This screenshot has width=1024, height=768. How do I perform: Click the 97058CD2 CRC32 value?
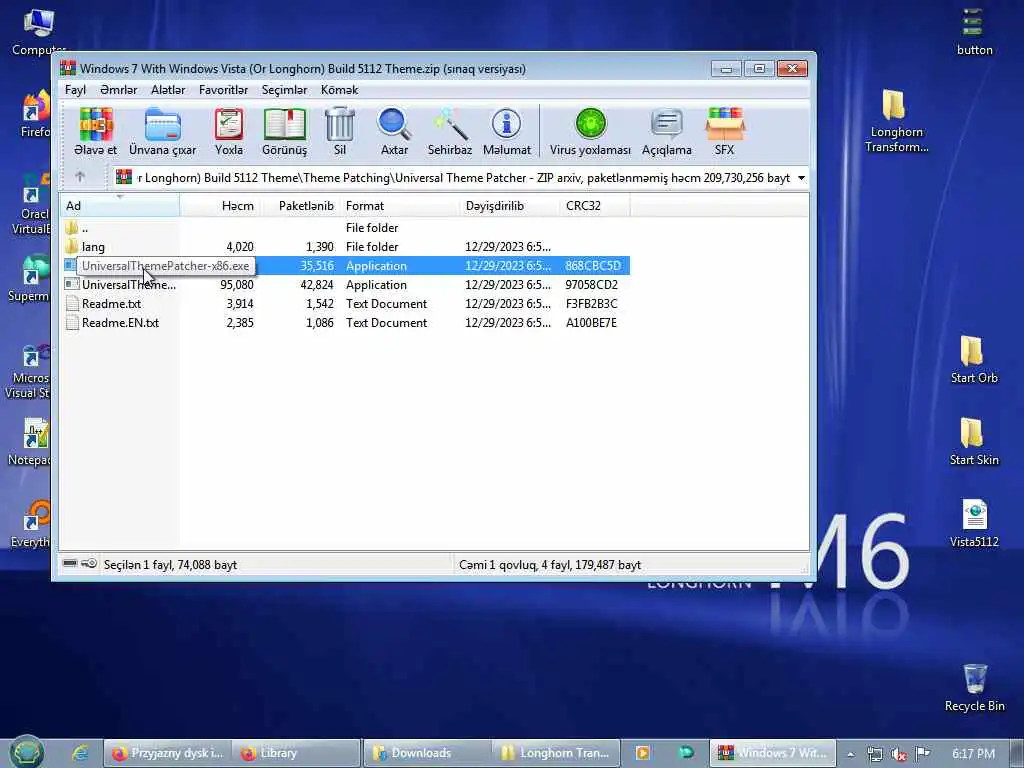coord(592,285)
